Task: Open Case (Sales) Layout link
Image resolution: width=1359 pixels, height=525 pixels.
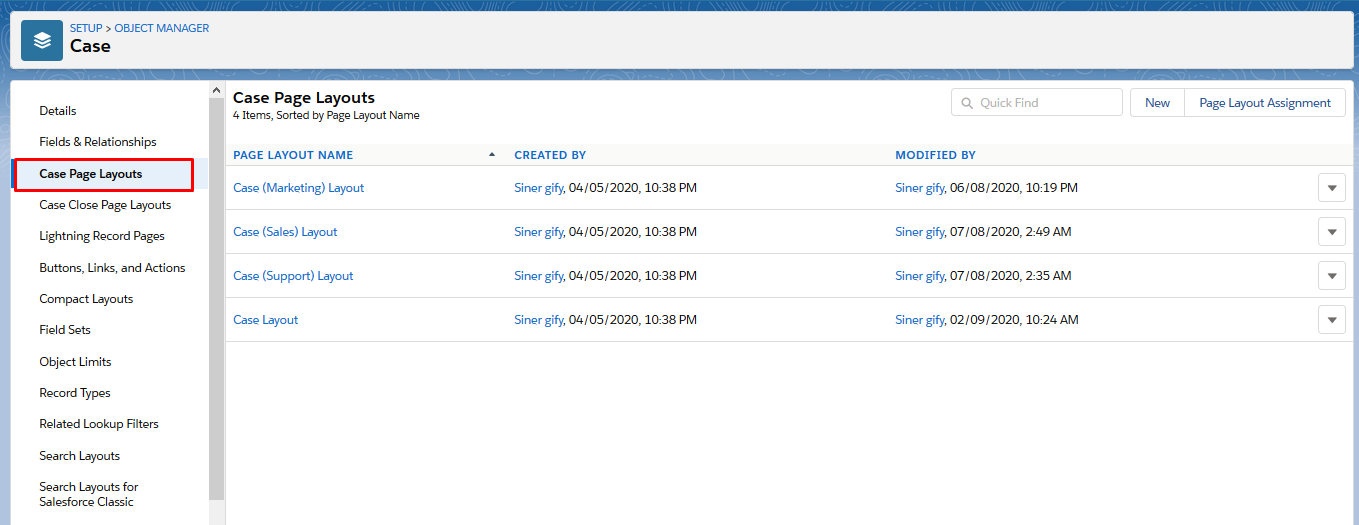Action: [x=285, y=232]
